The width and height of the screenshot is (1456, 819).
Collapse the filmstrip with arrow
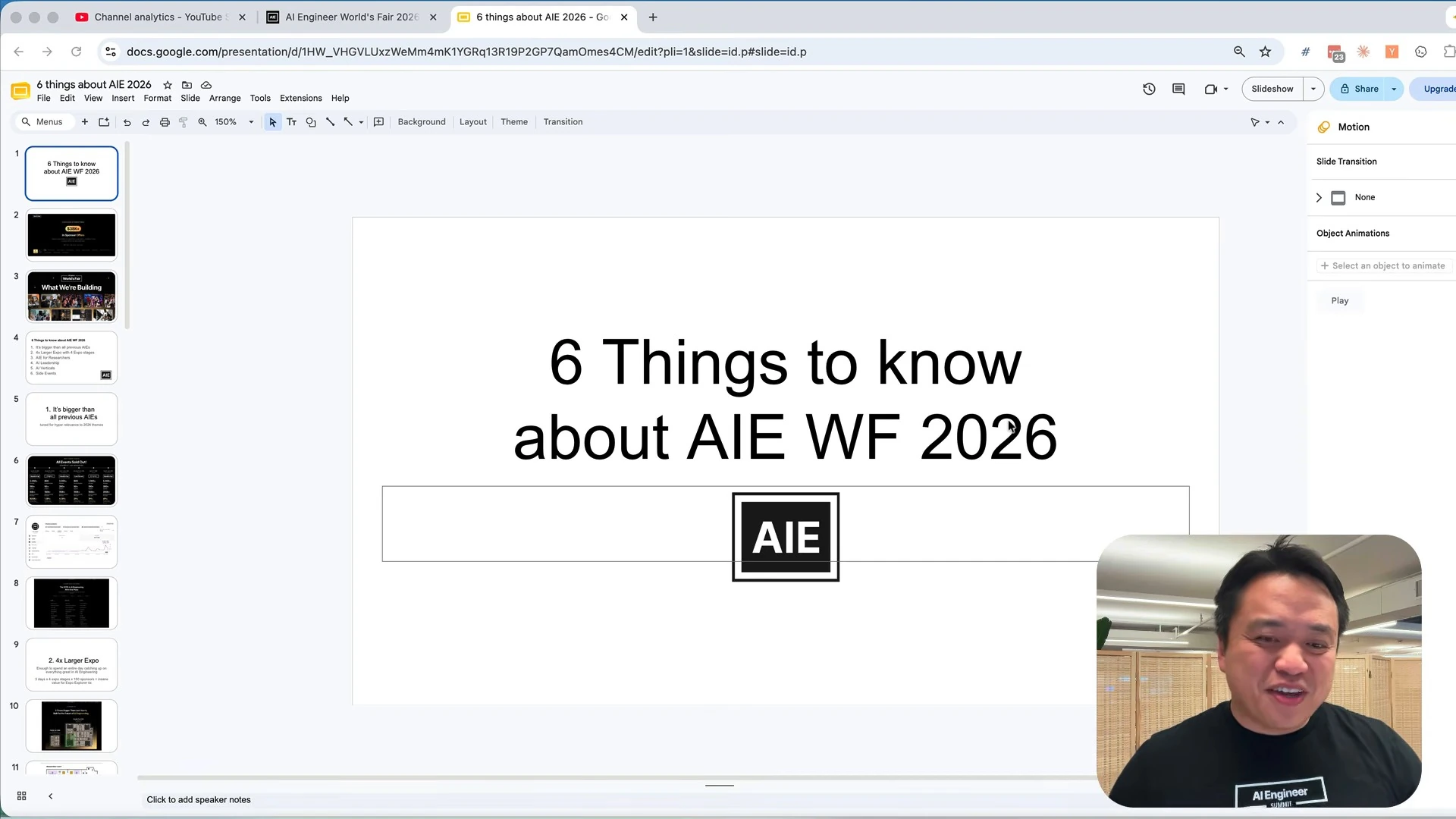pyautogui.click(x=51, y=796)
